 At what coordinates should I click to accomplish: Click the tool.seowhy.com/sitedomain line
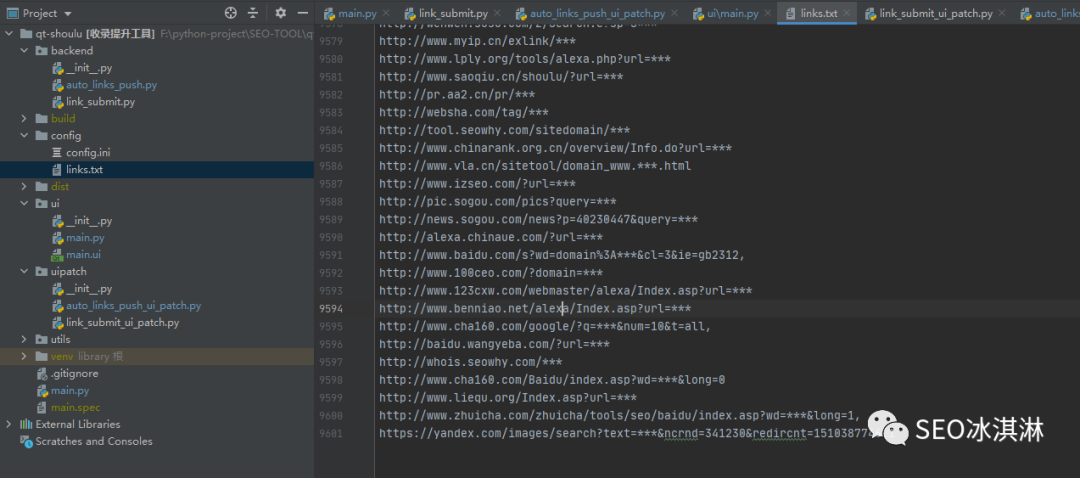point(504,130)
